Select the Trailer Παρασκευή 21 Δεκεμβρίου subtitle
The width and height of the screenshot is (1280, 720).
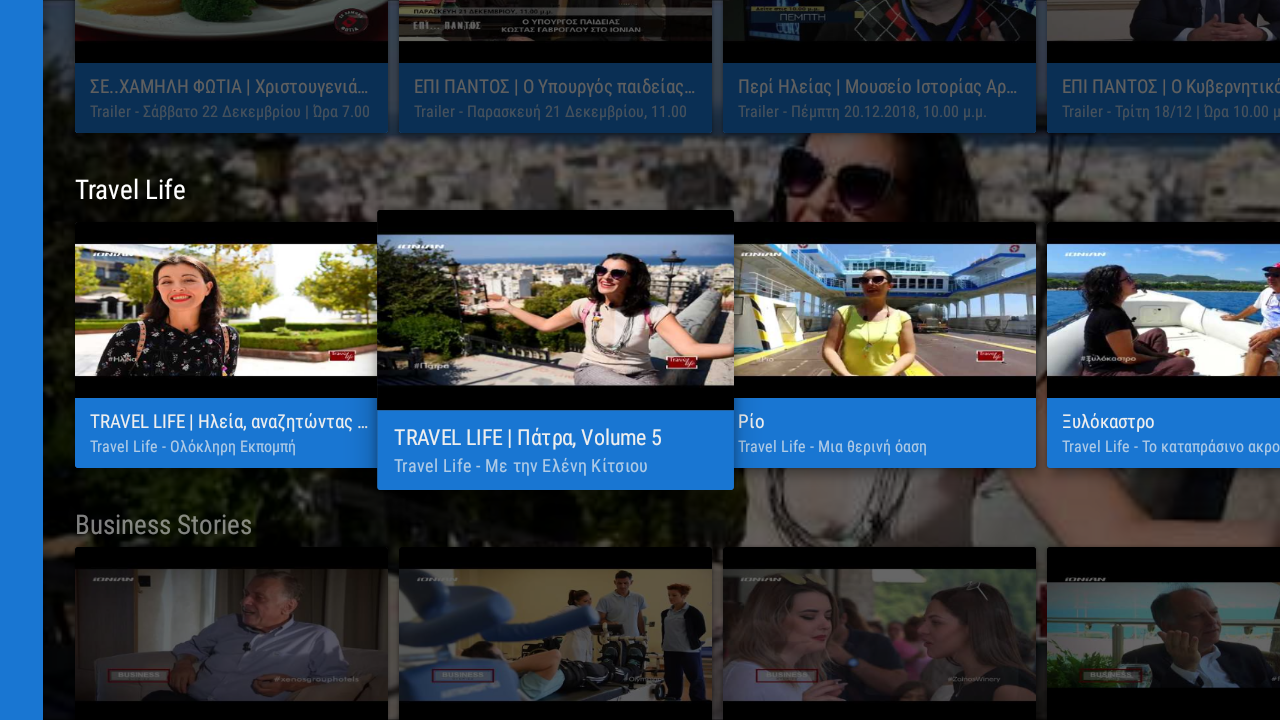point(550,111)
